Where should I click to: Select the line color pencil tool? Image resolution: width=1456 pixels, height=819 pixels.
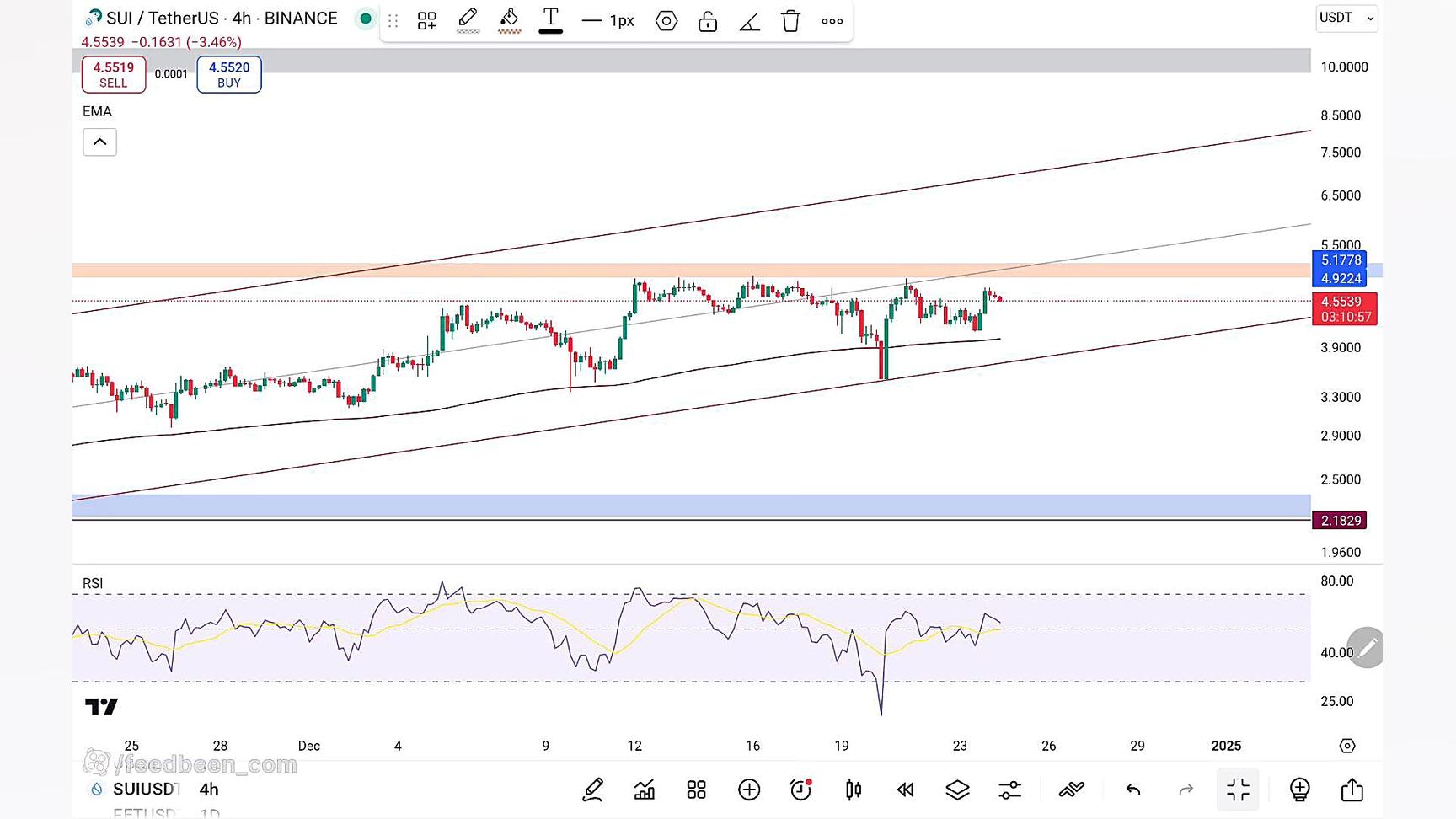click(468, 20)
